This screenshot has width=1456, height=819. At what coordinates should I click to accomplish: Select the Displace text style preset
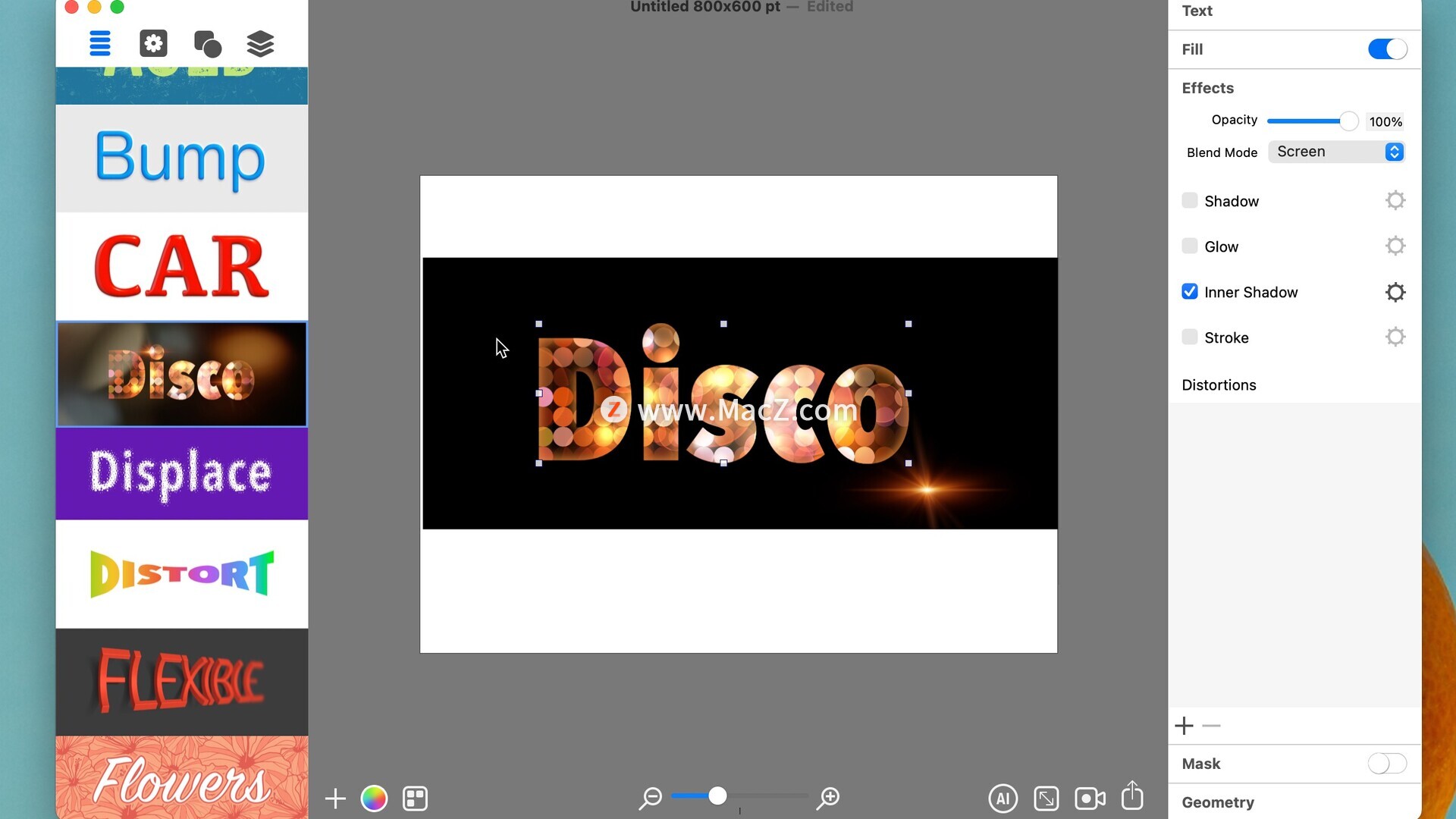pyautogui.click(x=182, y=474)
